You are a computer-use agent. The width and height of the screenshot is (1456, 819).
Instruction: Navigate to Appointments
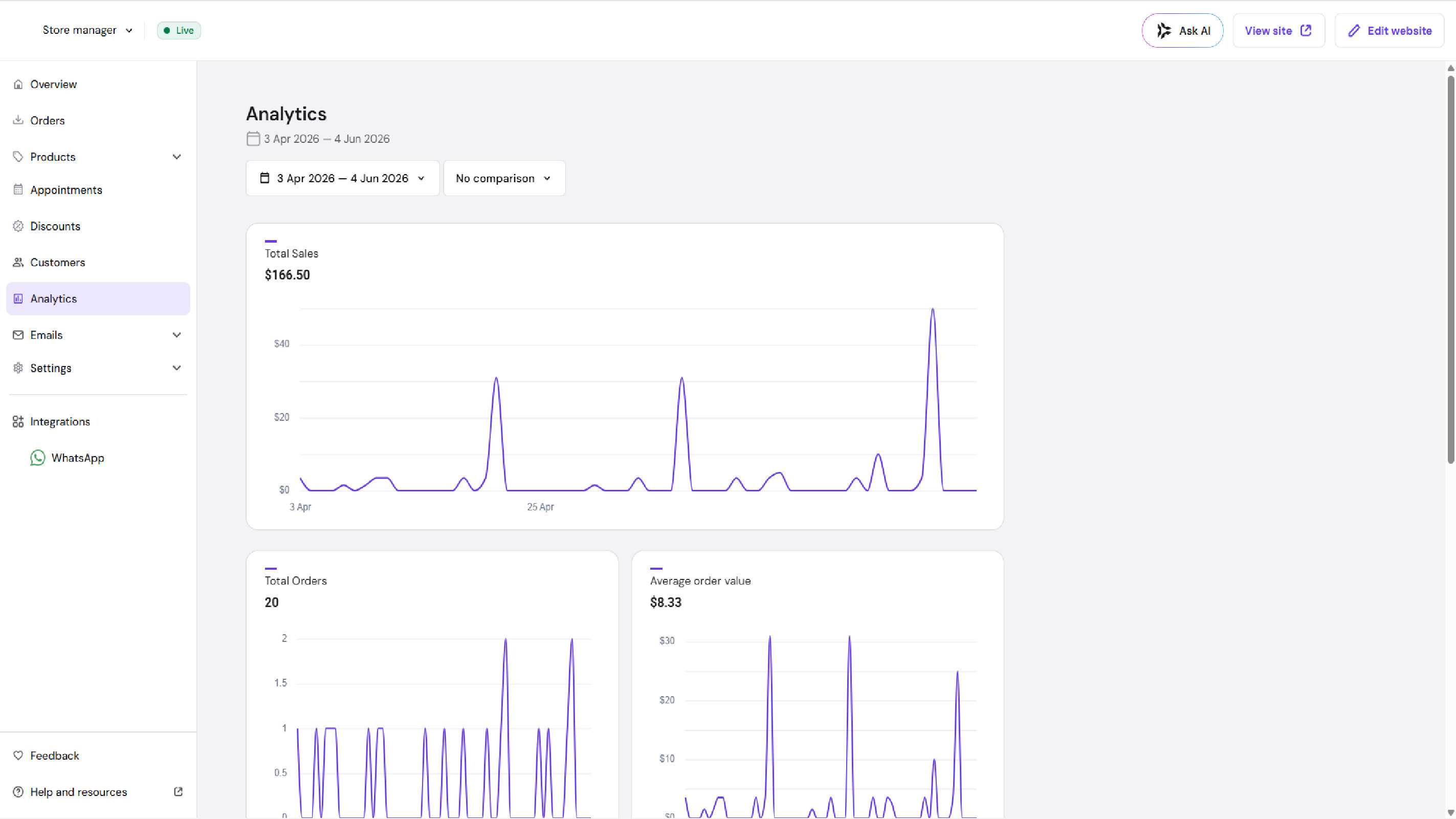98,190
